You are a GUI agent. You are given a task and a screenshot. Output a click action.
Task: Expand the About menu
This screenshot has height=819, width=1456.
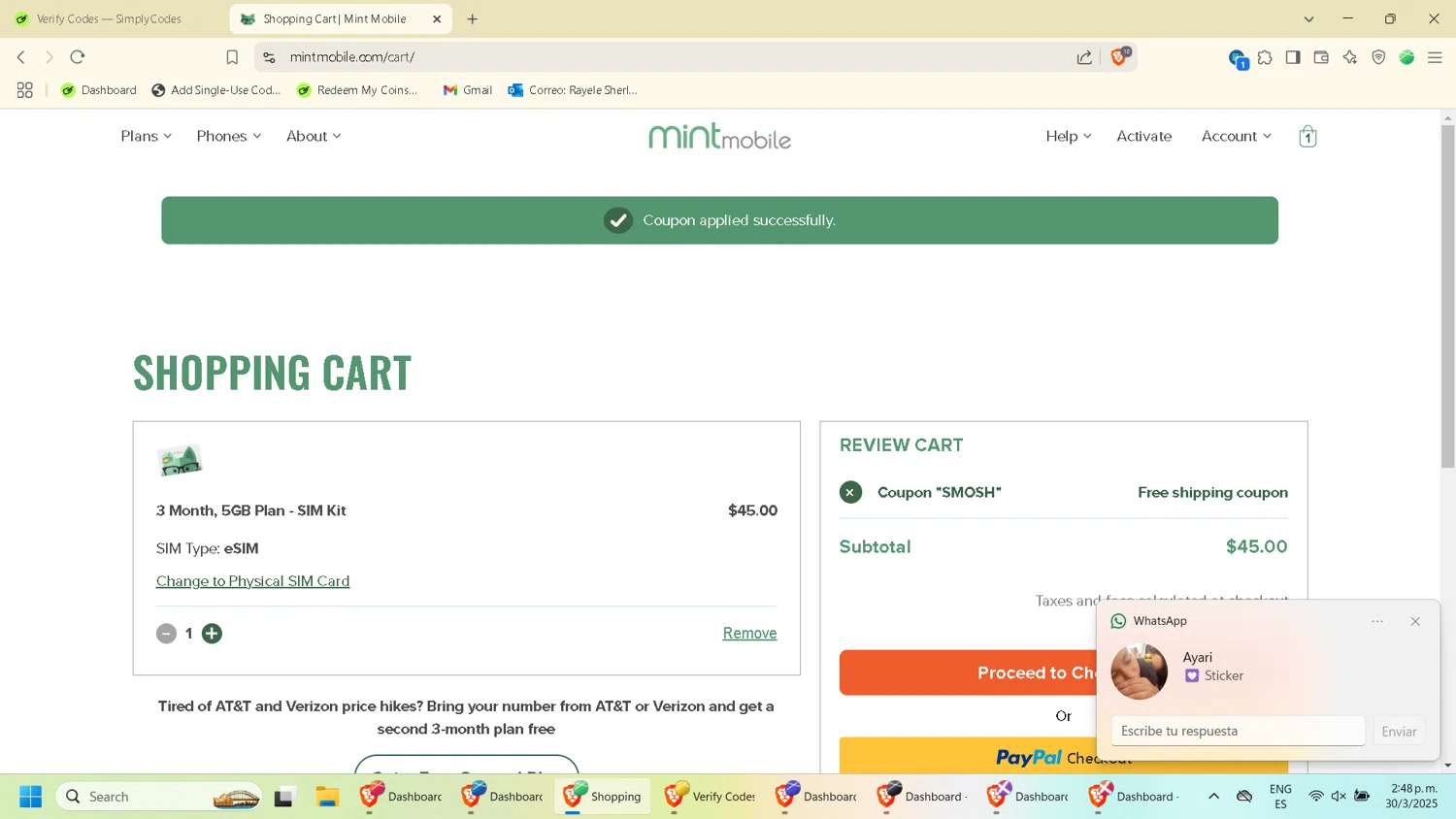[313, 136]
